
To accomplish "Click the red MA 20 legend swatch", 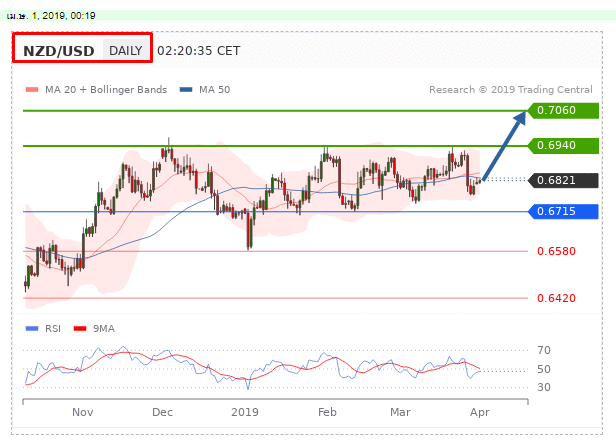I will (x=32, y=90).
